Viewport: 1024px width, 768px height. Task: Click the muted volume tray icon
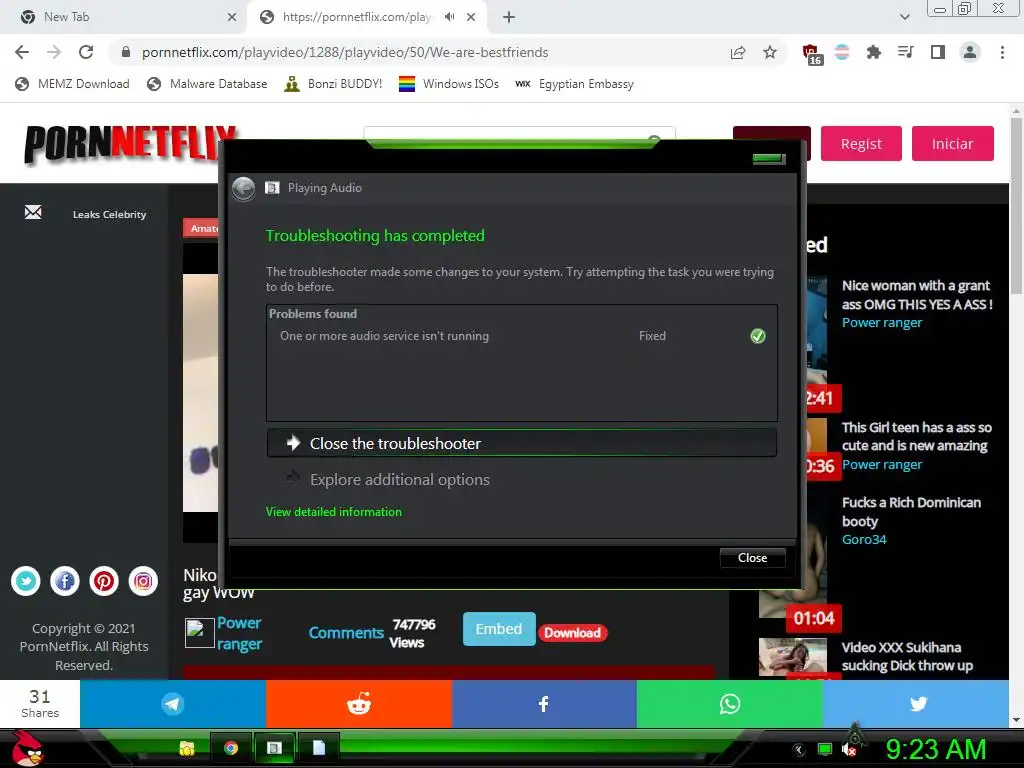pyautogui.click(x=849, y=750)
